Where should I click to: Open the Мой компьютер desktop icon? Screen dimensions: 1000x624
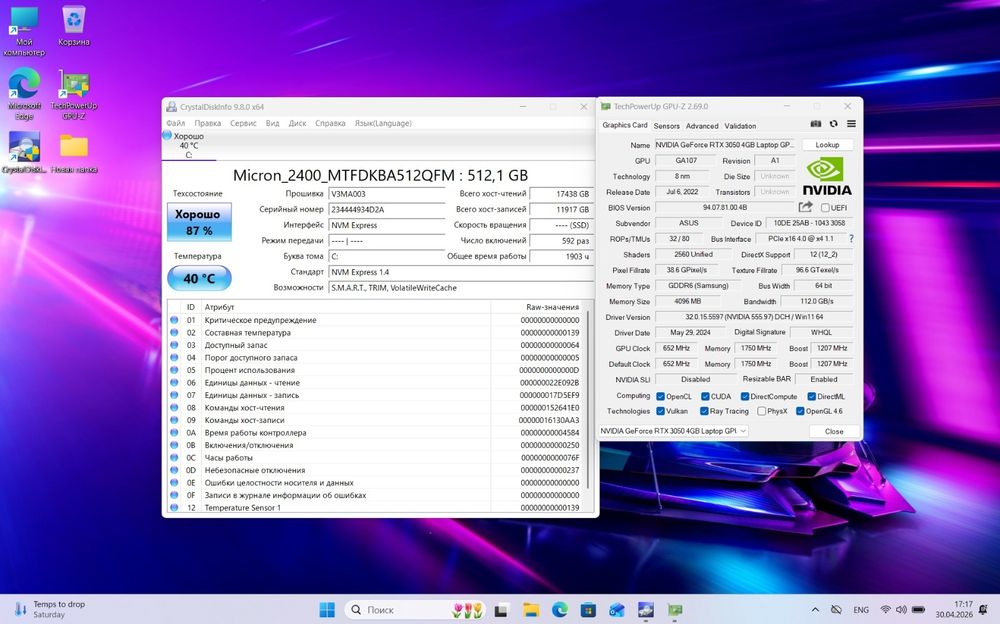click(24, 31)
